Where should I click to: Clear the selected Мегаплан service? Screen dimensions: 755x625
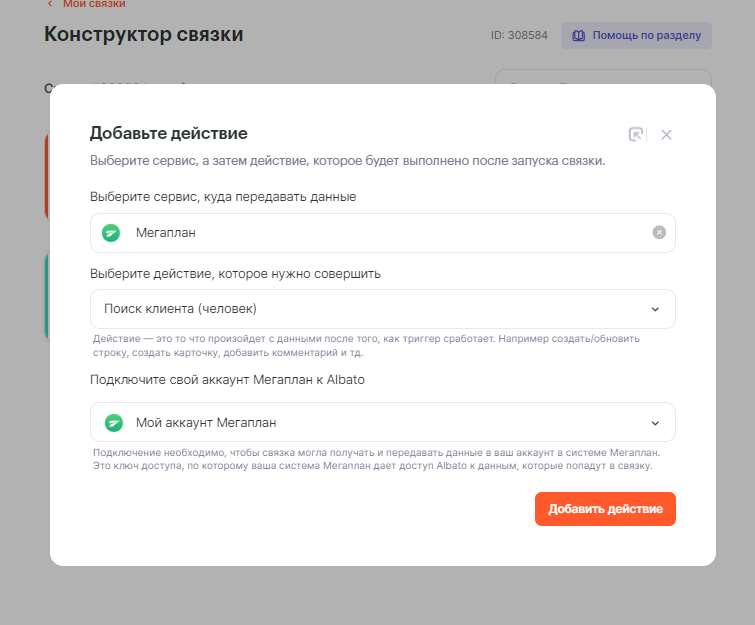click(659, 232)
